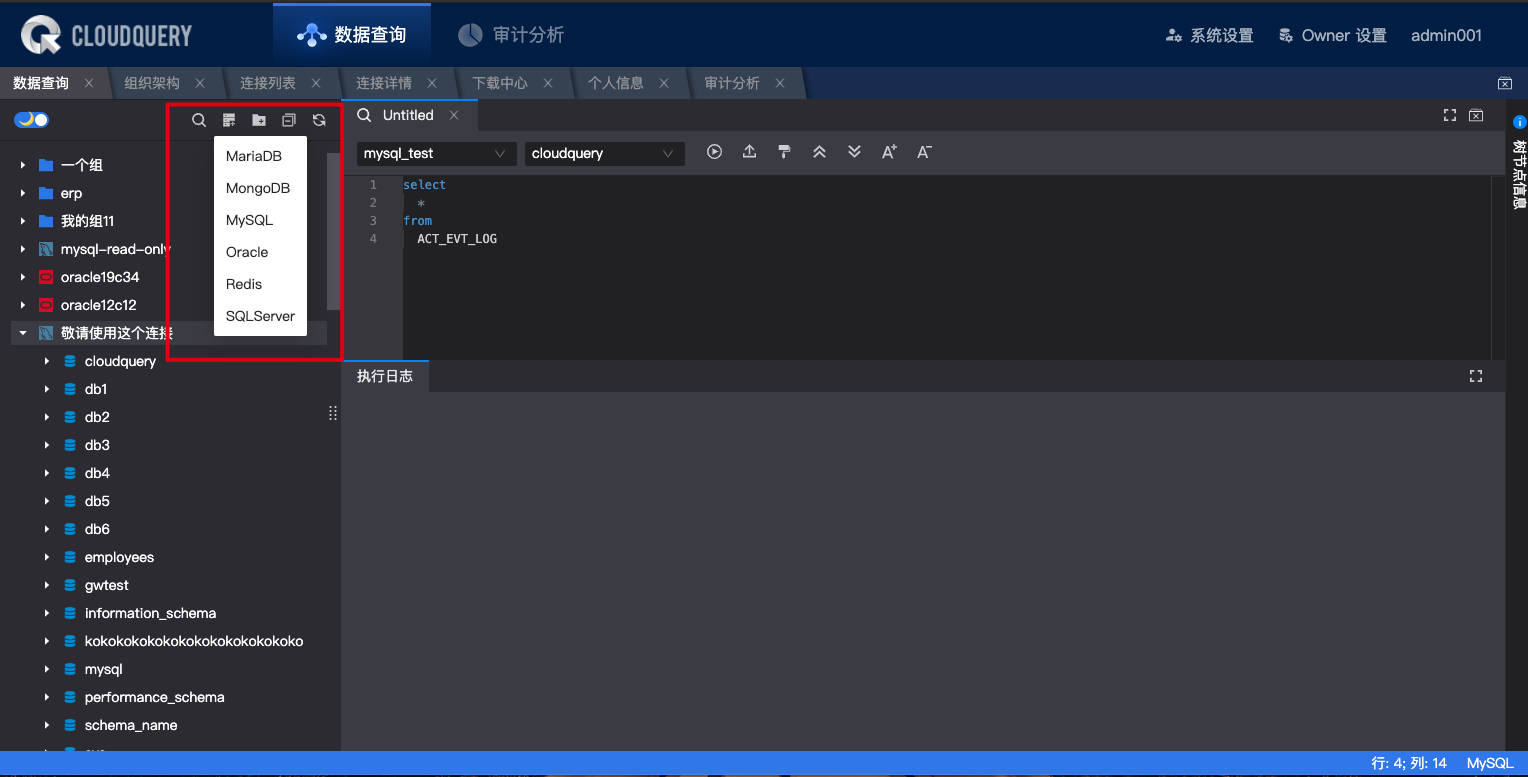
Task: Maximize the execution log panel
Action: [x=1475, y=376]
